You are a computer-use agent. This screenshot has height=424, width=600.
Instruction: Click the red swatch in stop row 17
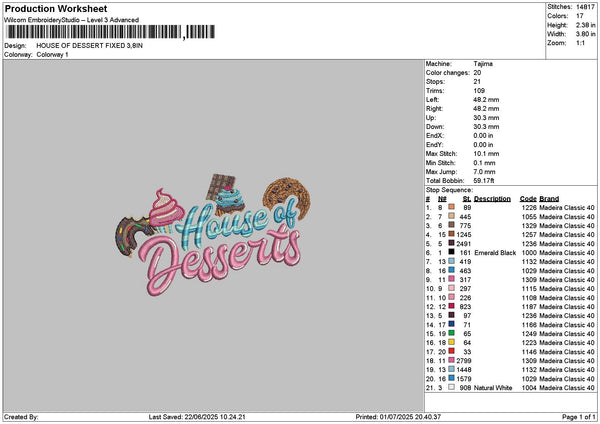click(x=452, y=351)
